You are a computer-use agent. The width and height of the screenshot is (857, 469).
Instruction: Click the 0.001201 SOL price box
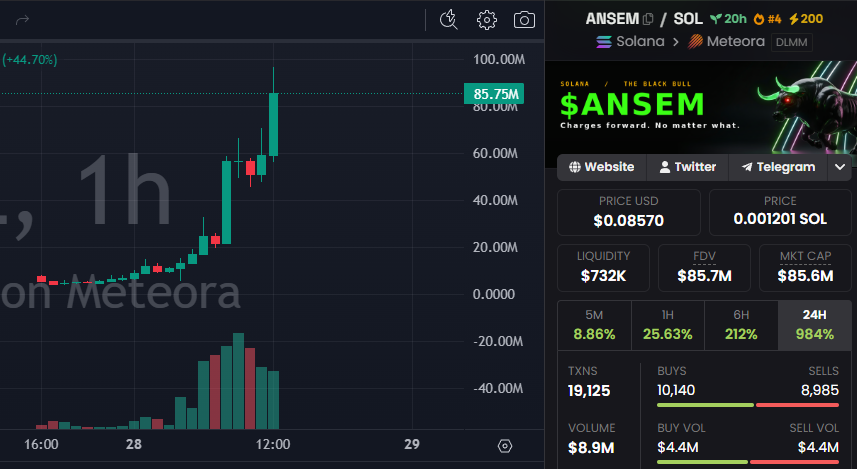[780, 212]
